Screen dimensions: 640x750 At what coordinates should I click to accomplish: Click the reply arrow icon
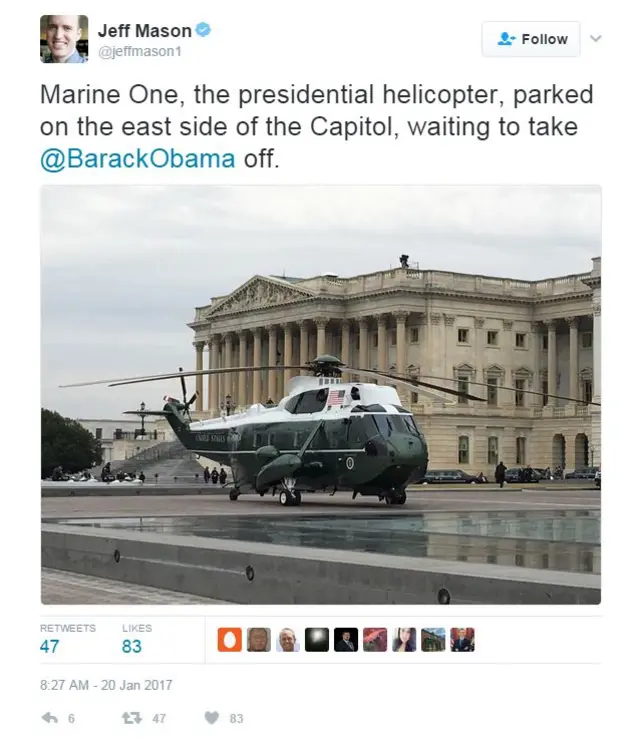point(50,718)
